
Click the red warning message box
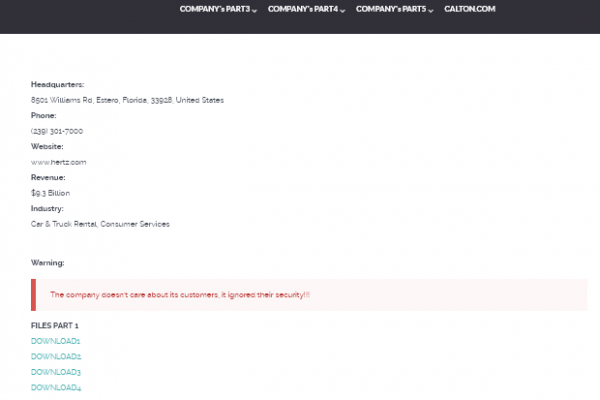pos(310,295)
